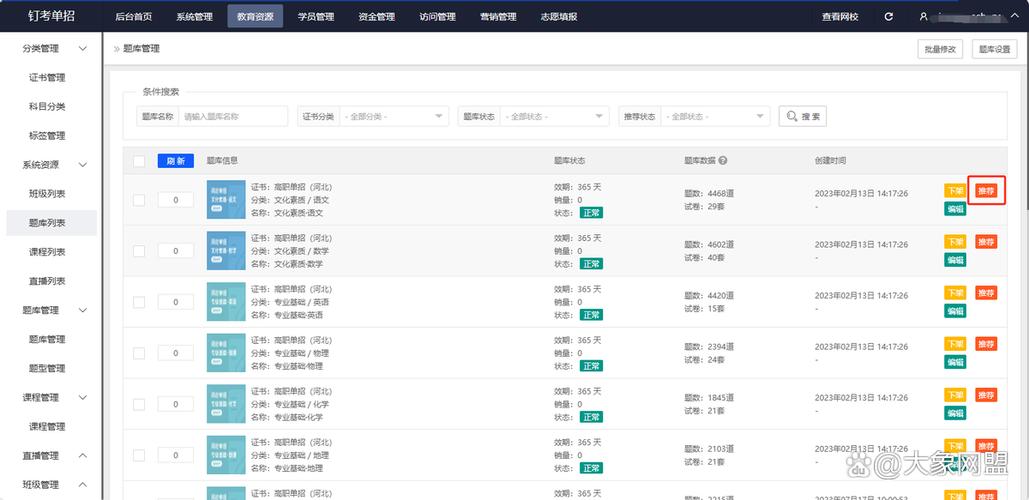1029x500 pixels.
Task: Open 证书管理 in the sidebar
Action: pyautogui.click(x=47, y=77)
